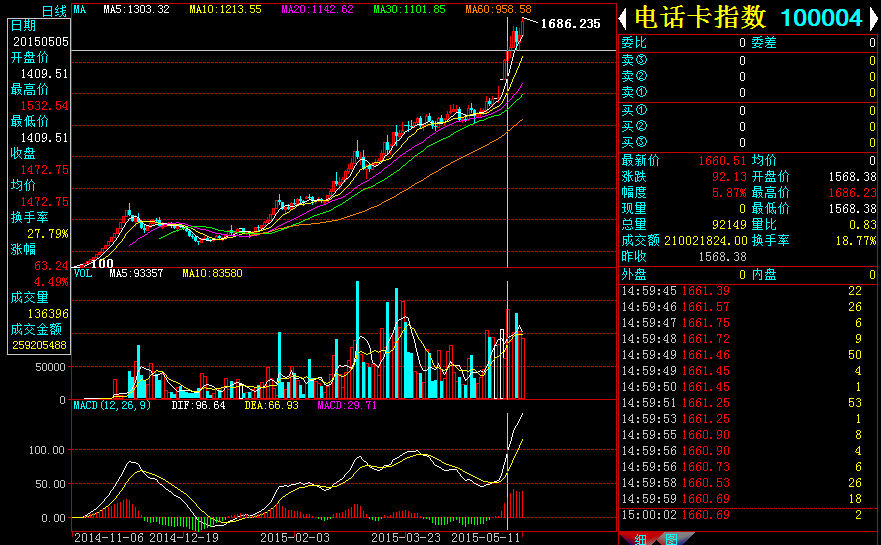
Task: Select the 14:59:51 tick row
Action: pos(748,403)
